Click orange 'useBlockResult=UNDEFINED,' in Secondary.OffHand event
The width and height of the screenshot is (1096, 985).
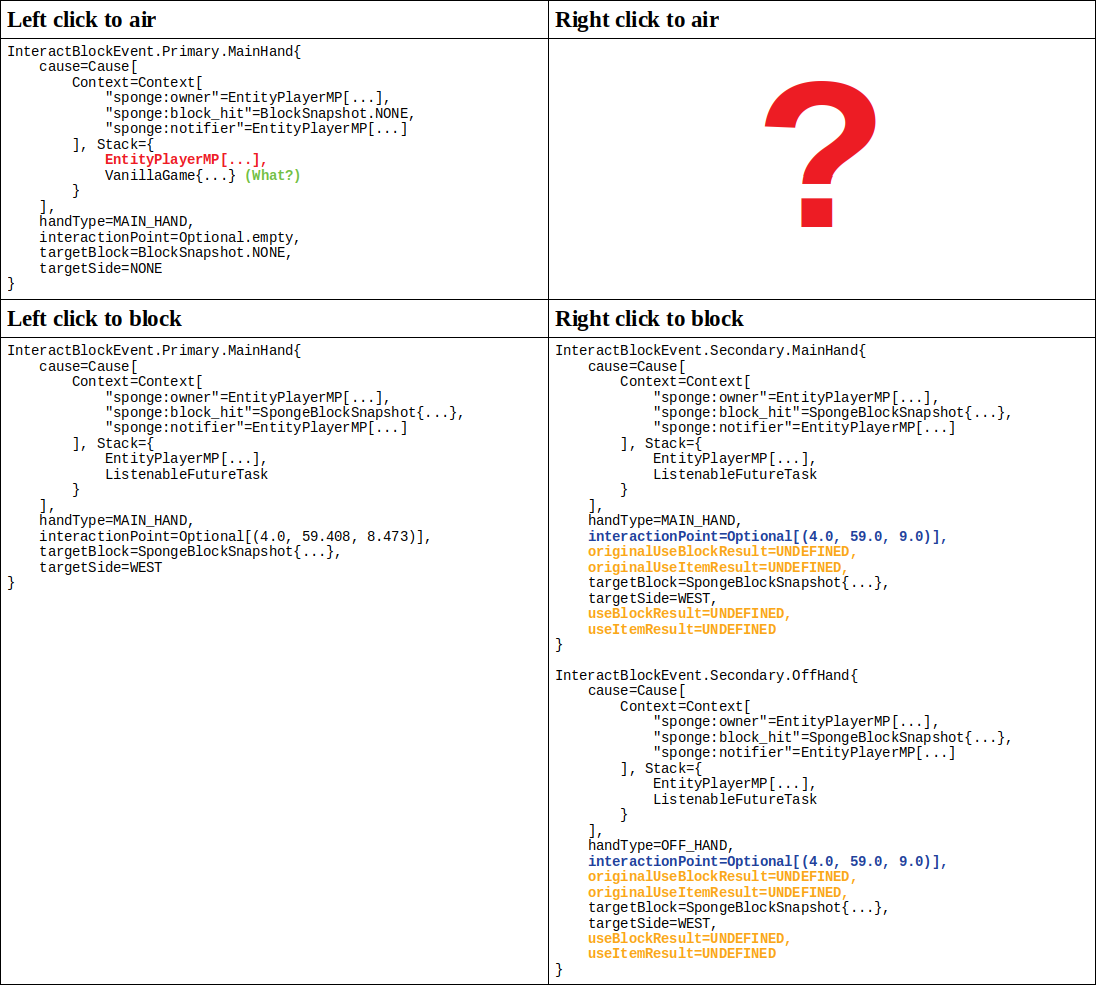689,938
